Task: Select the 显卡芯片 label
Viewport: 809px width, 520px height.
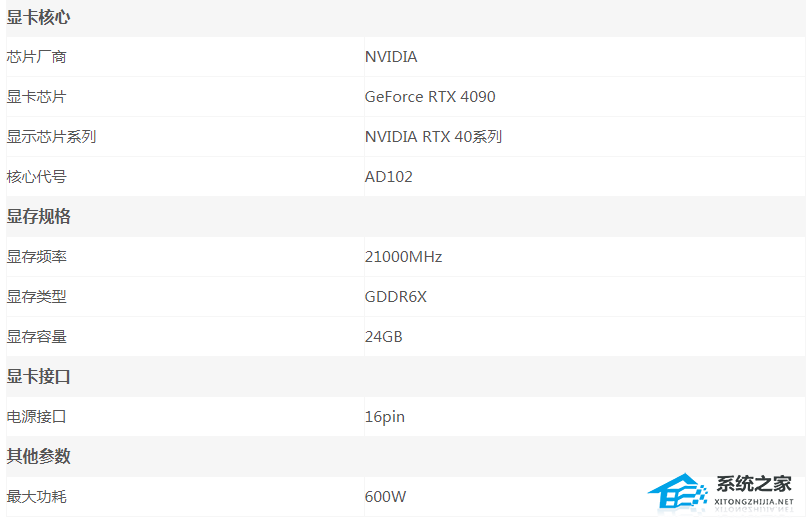Action: (36, 97)
